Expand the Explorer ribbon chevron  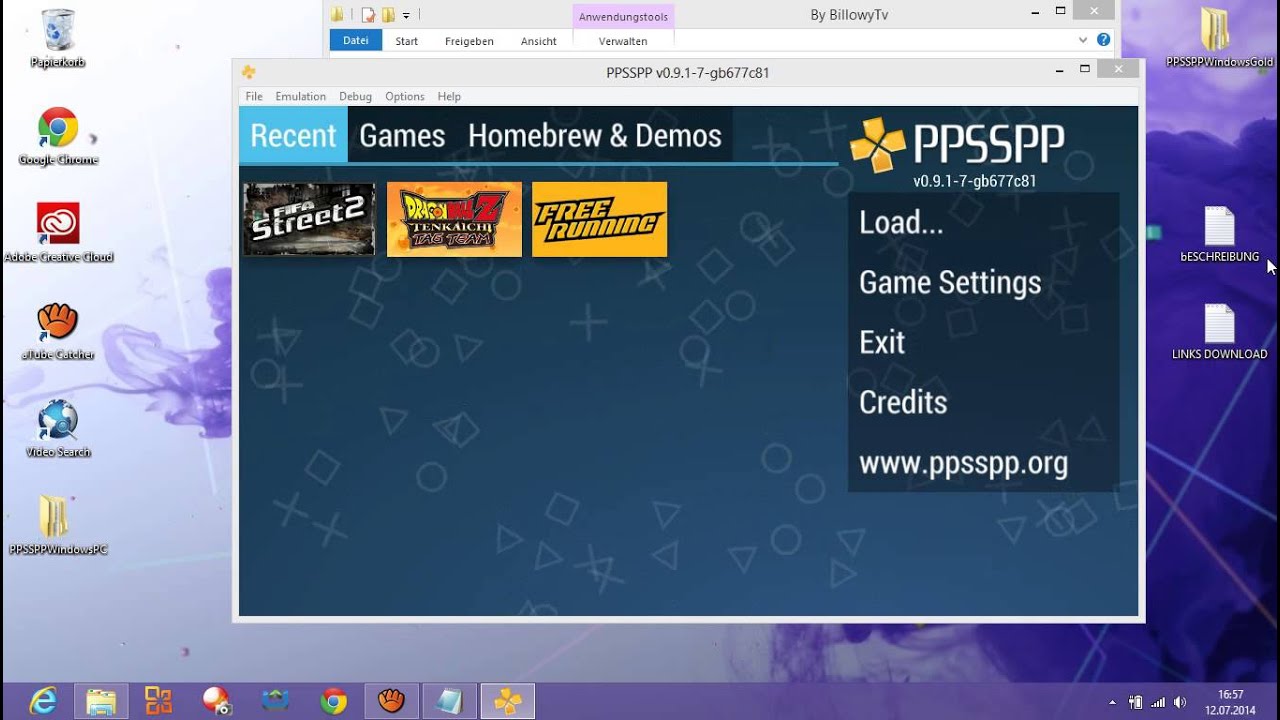(x=1083, y=40)
